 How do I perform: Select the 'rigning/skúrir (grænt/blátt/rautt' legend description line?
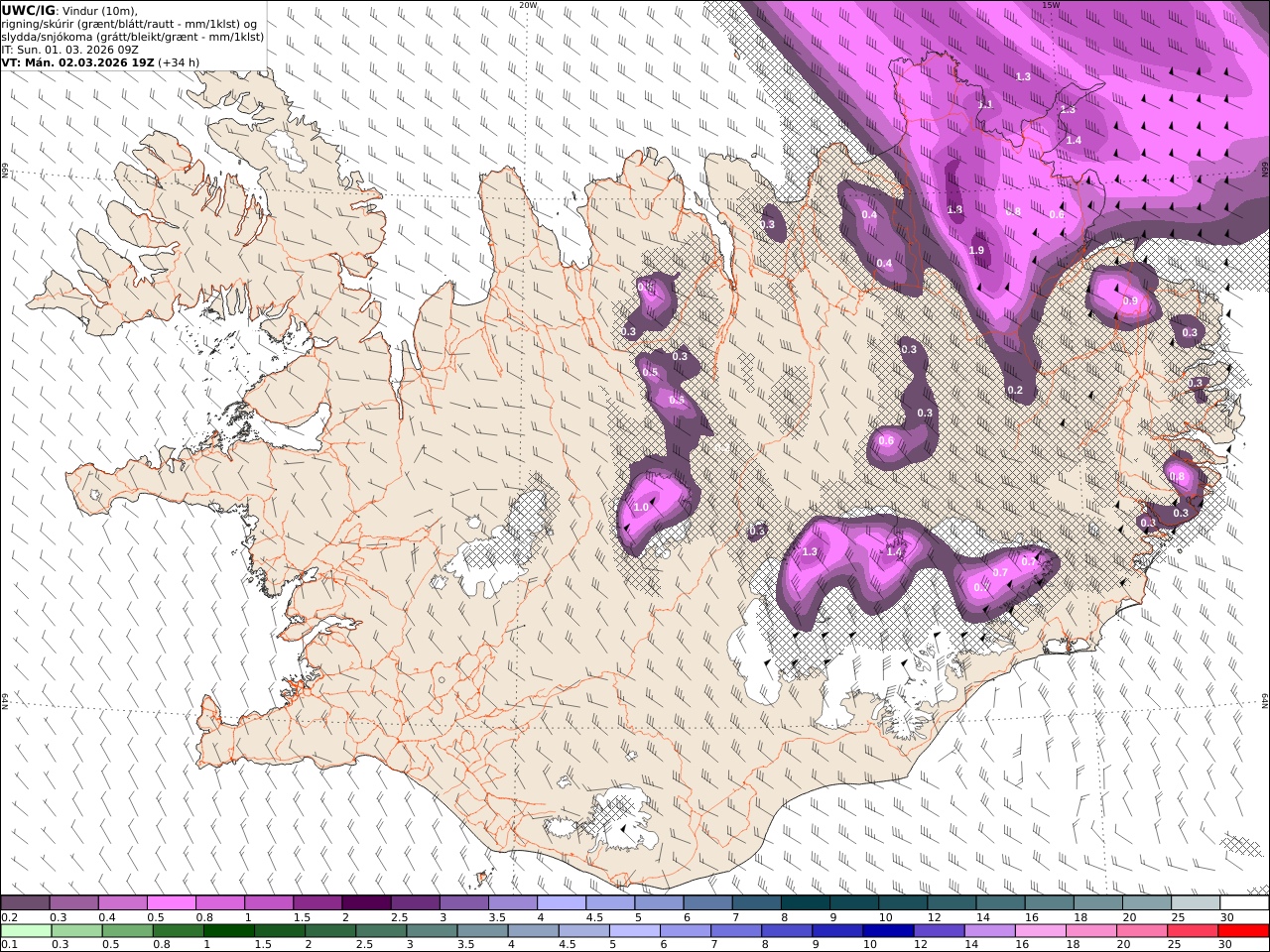click(129, 23)
